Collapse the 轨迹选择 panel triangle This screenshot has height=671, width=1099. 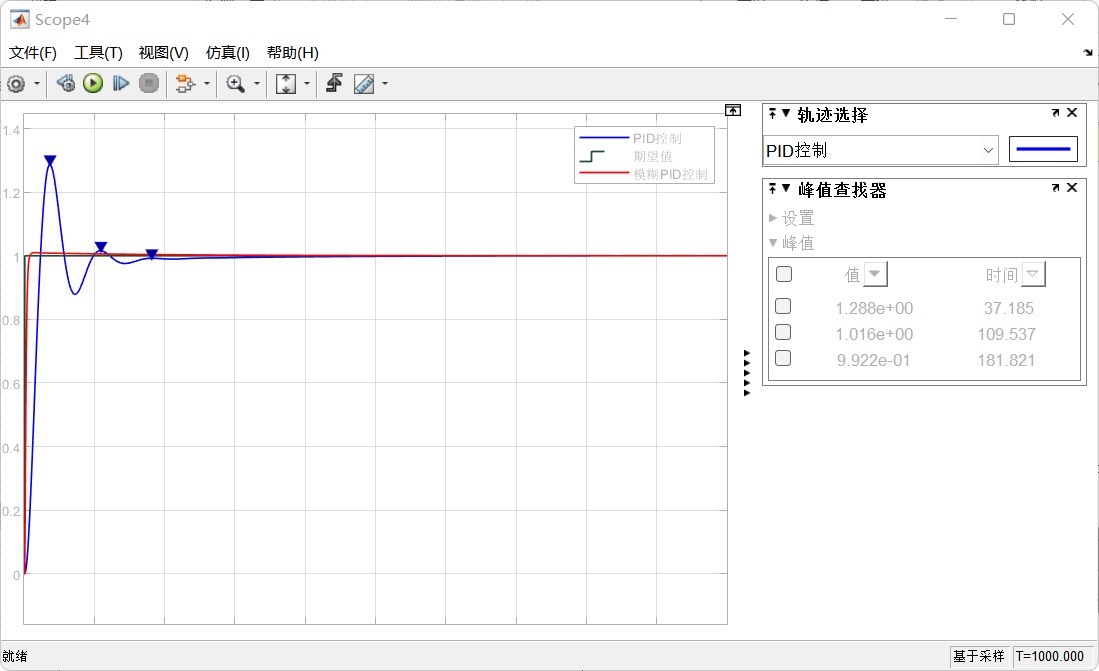pyautogui.click(x=786, y=113)
